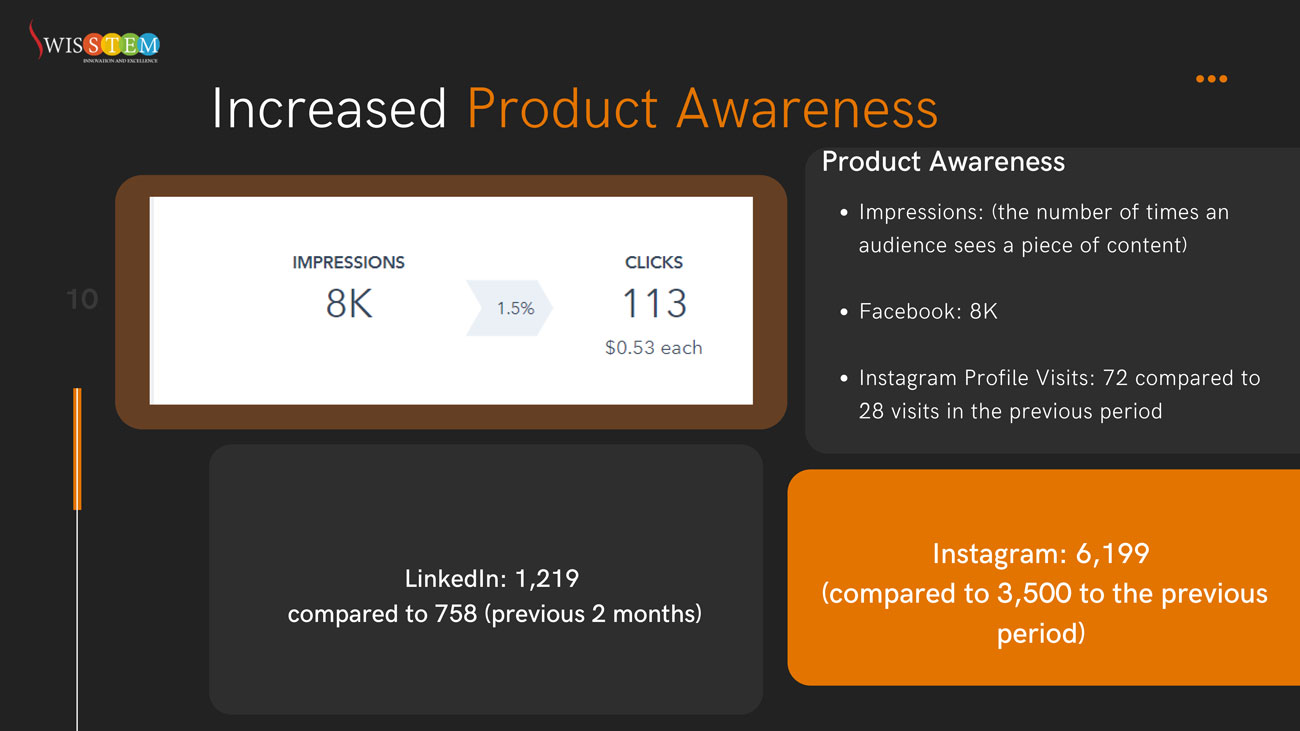Click the $0.53 each cost text
1300x731 pixels.
(654, 348)
